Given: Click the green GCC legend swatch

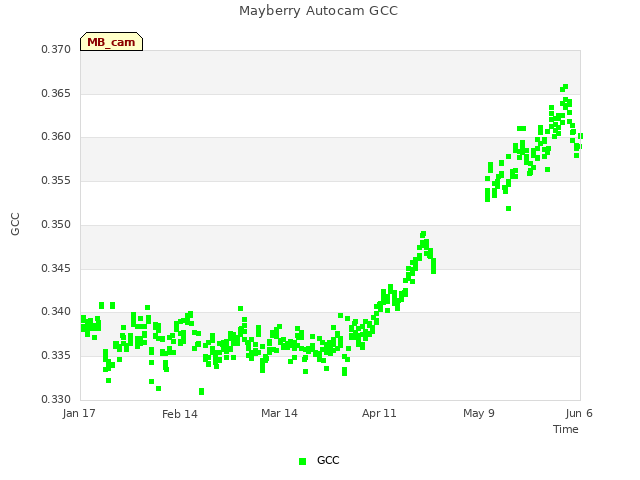Looking at the screenshot, I should click(x=302, y=461).
